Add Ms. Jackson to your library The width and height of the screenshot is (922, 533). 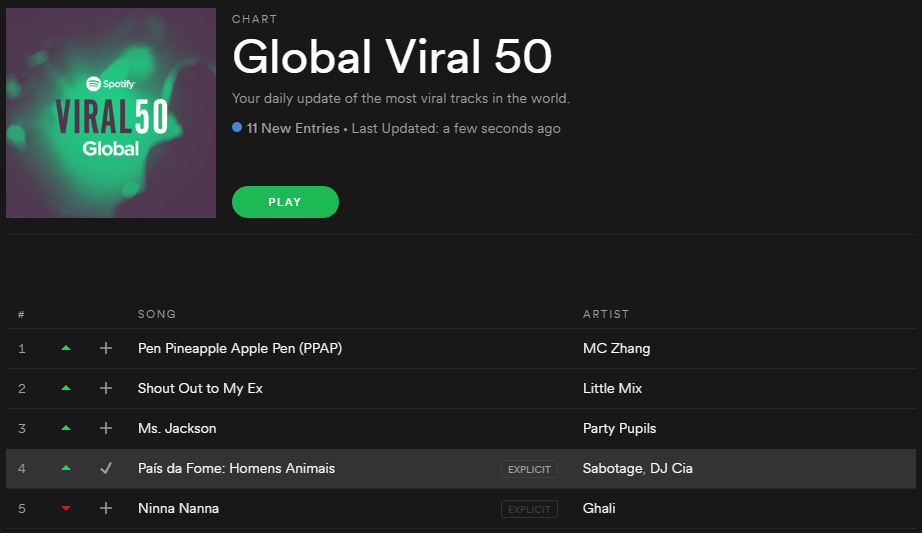(106, 428)
